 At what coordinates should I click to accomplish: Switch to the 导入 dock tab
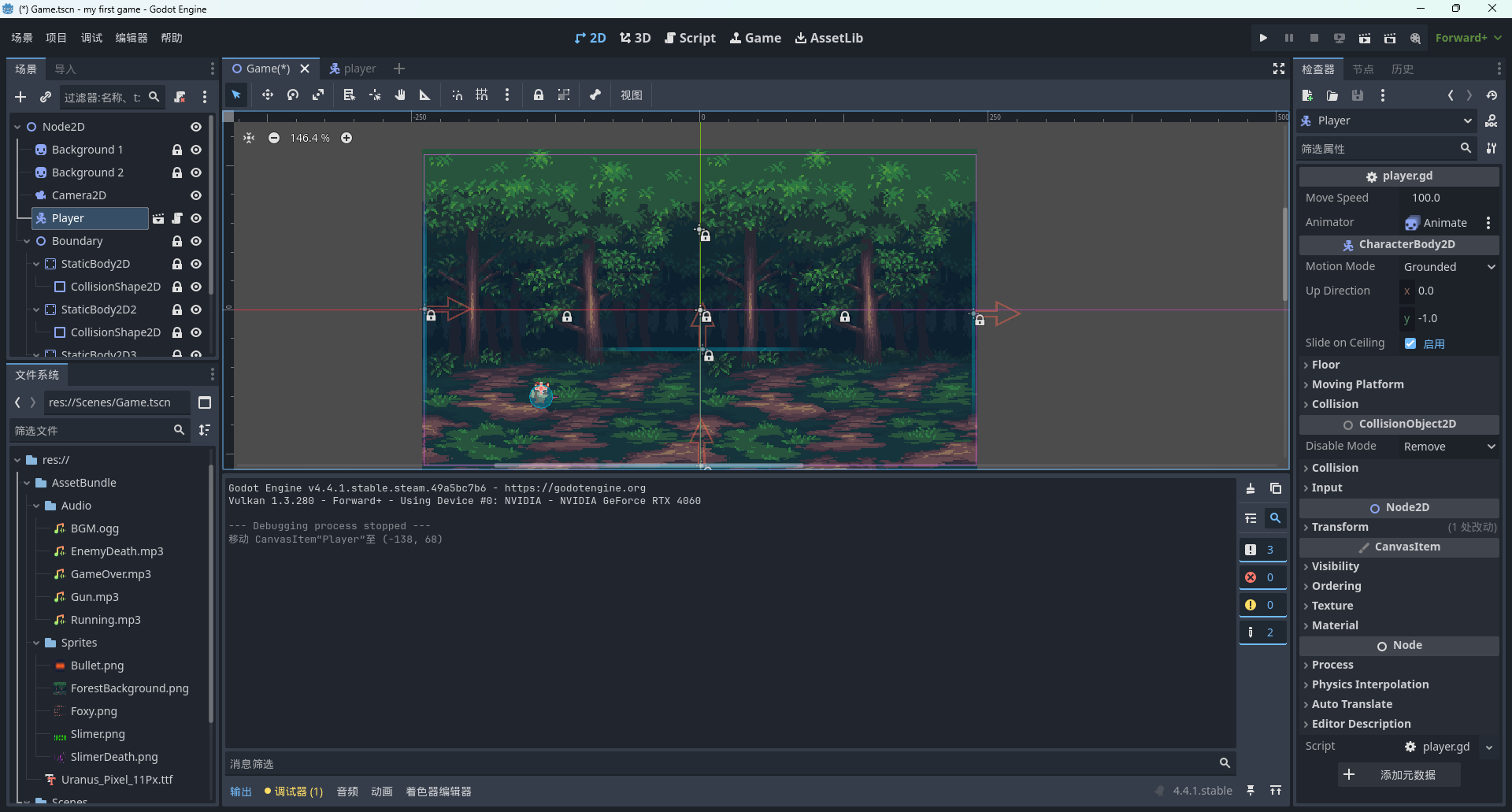(65, 69)
